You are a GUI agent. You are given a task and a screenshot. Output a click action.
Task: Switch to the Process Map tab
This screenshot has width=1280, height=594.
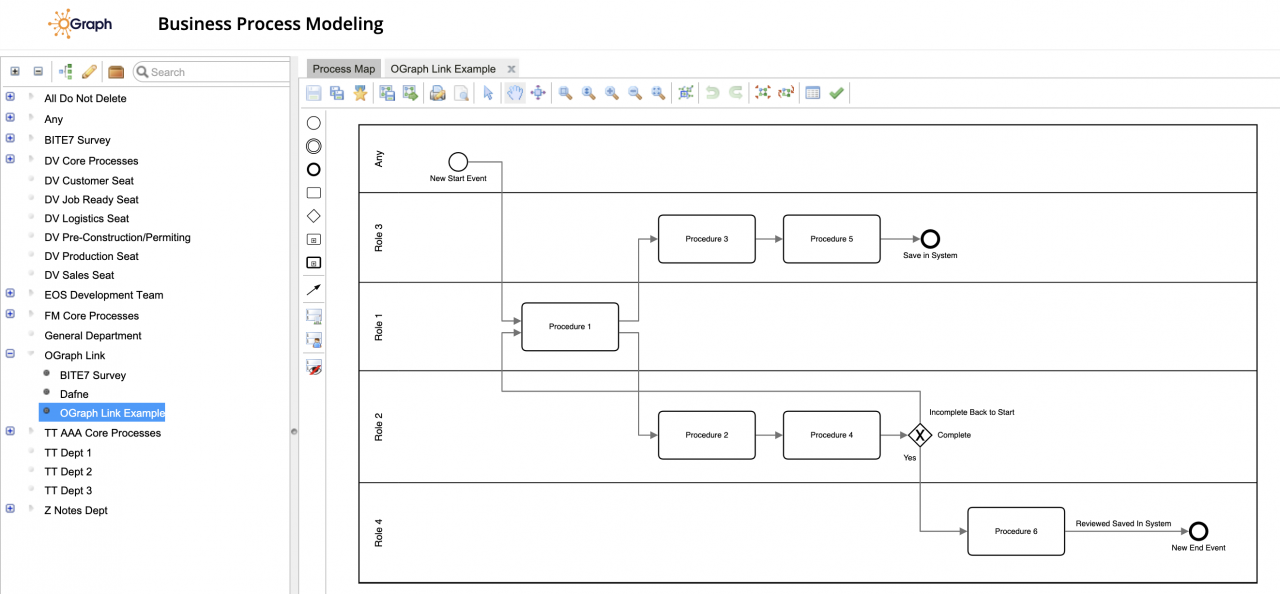(x=343, y=68)
